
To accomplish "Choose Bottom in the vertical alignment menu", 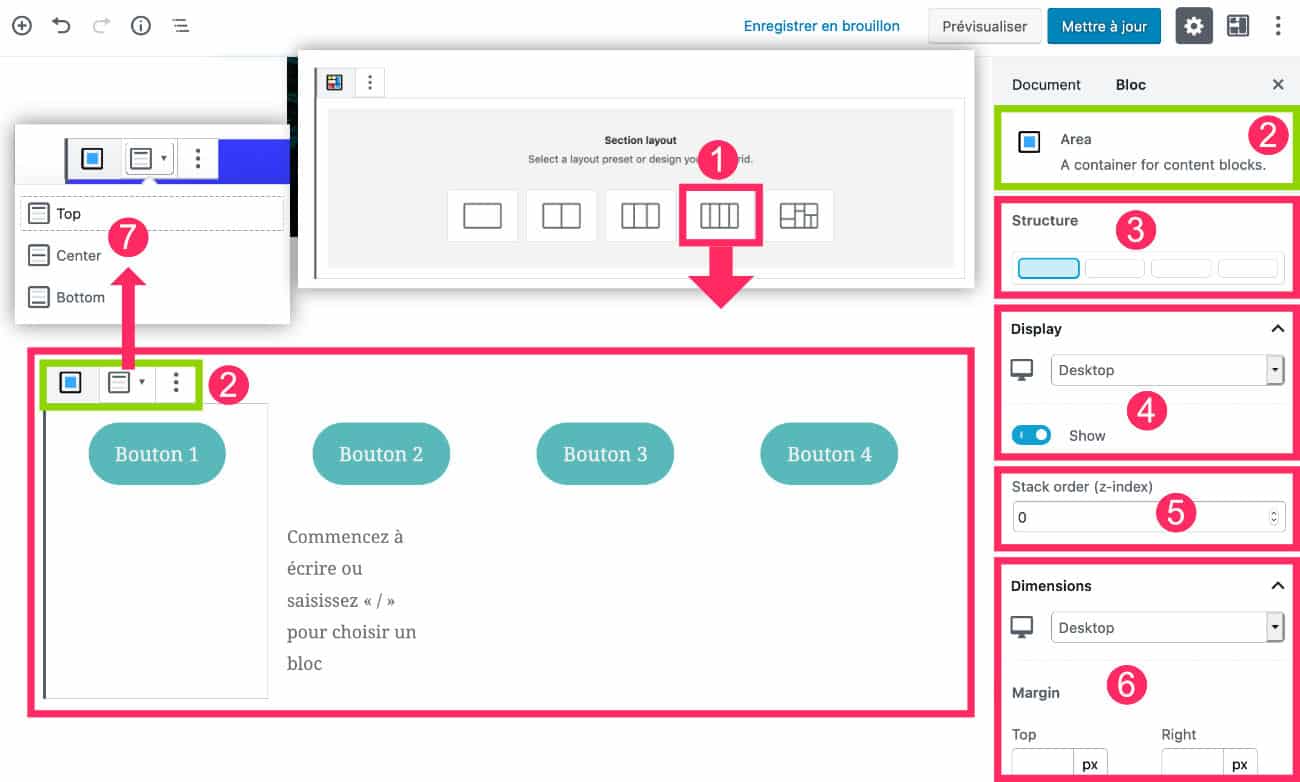I will pos(80,297).
